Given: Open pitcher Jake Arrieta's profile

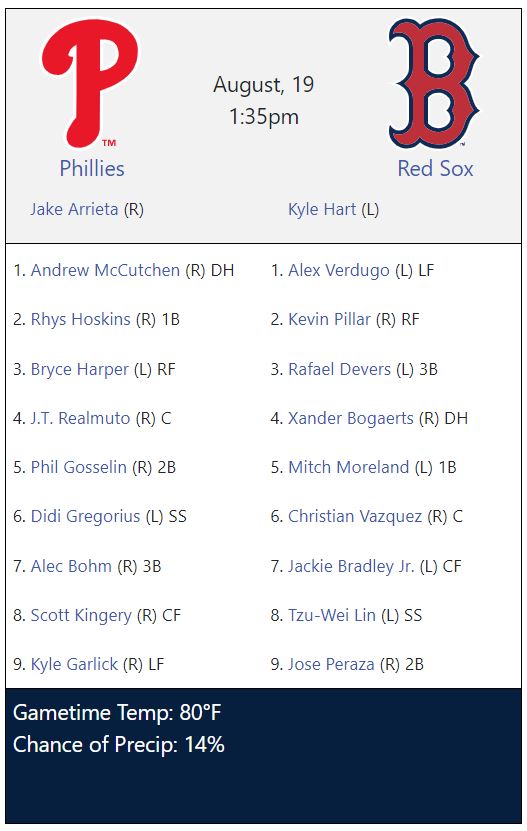Looking at the screenshot, I should point(74,209).
